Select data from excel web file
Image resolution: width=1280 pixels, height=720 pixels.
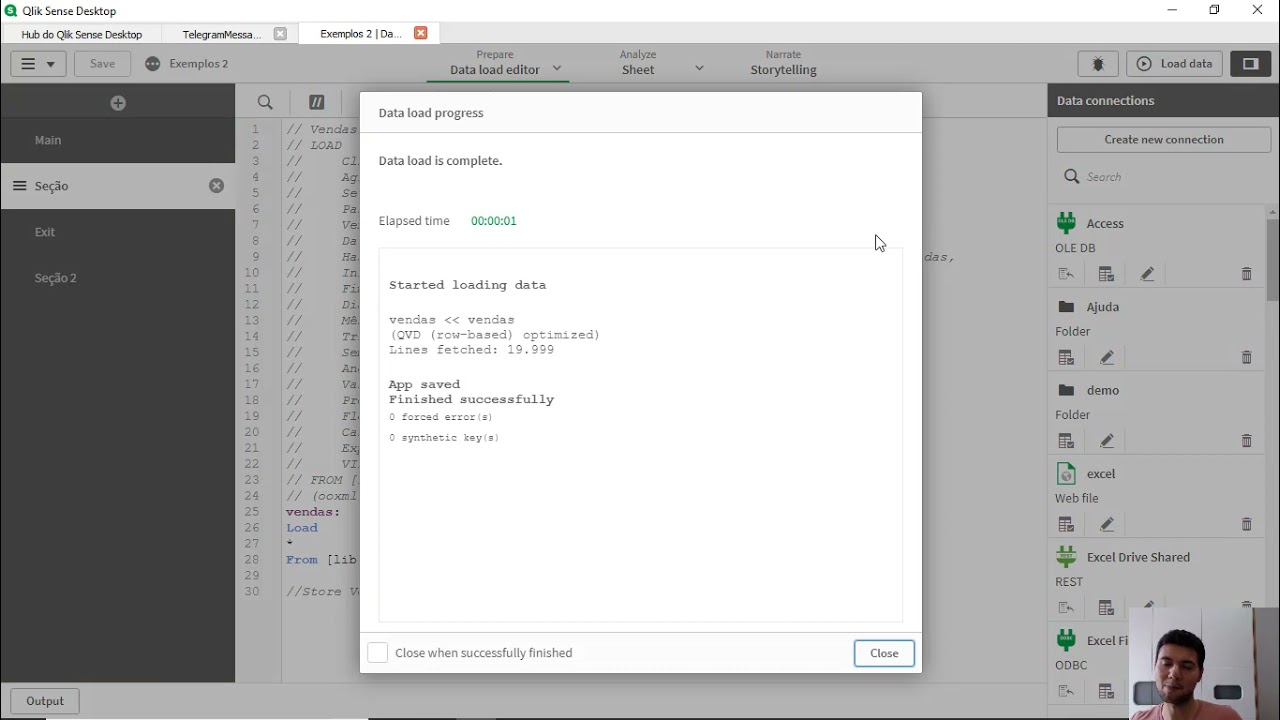click(x=1066, y=524)
